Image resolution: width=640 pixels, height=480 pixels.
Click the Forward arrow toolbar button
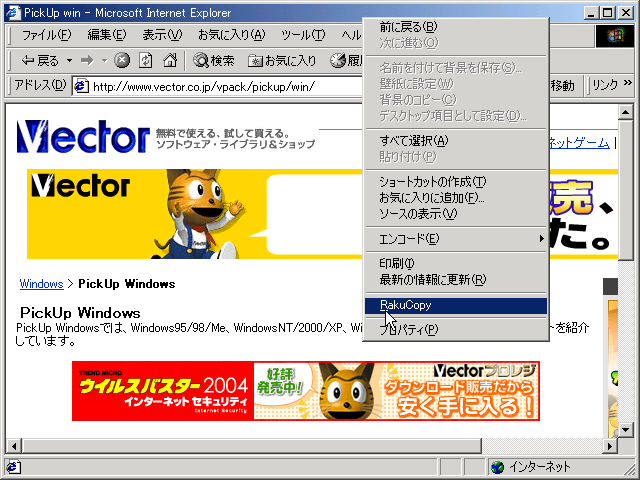(x=87, y=61)
